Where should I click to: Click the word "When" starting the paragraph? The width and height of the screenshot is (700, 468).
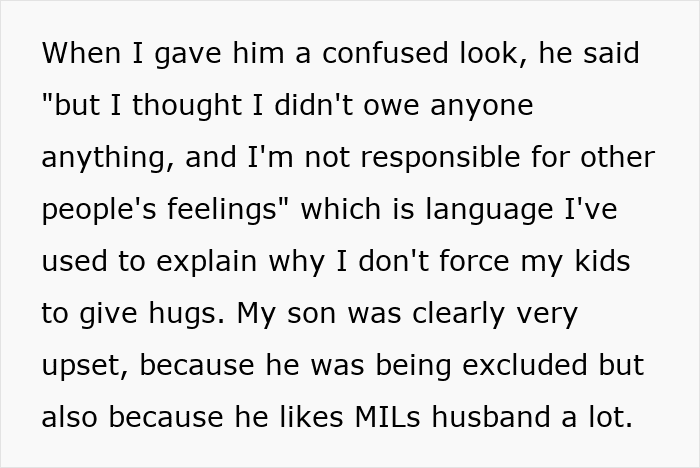tap(80, 53)
